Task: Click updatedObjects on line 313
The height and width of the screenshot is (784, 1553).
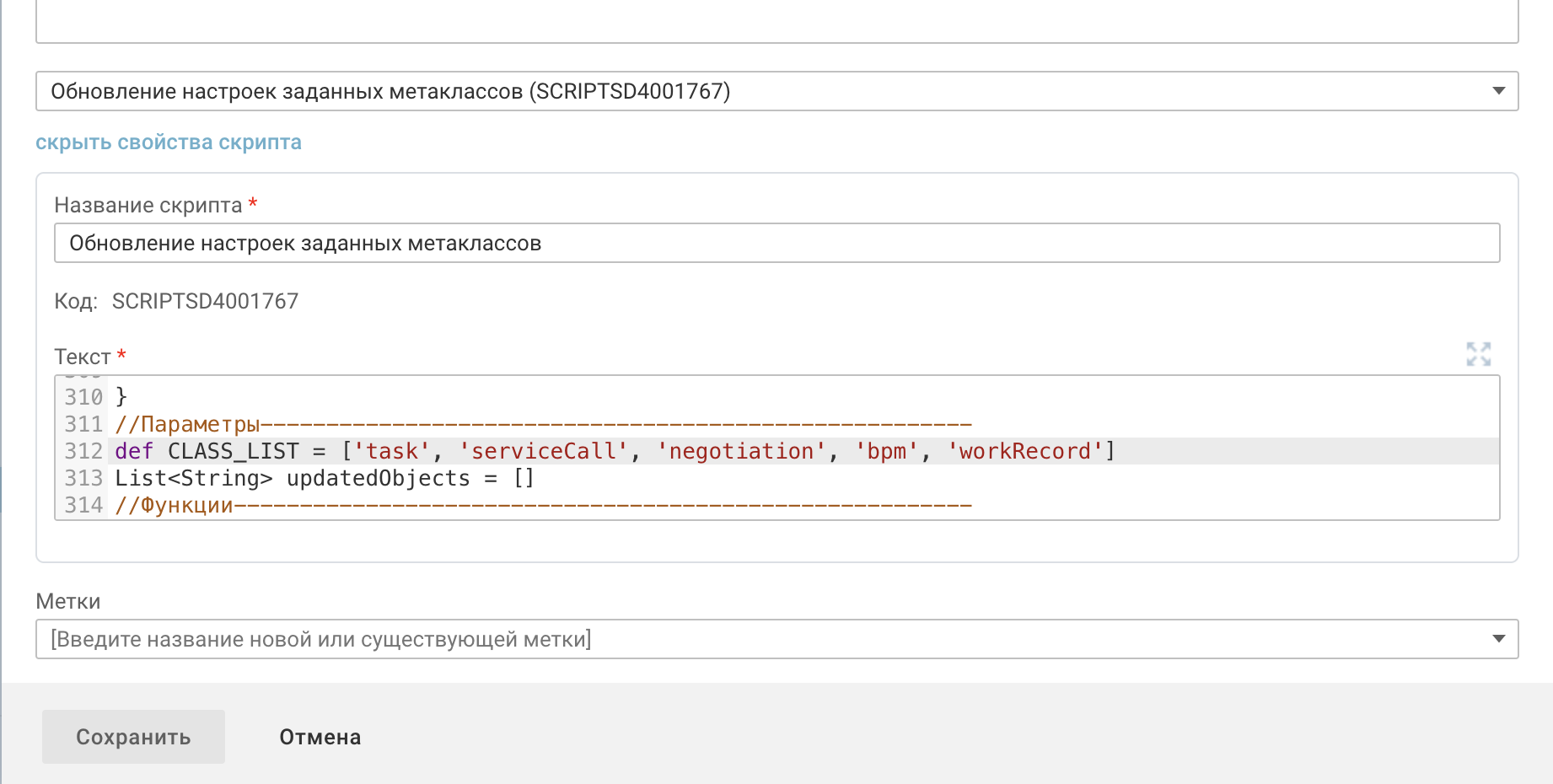Action: point(378,479)
